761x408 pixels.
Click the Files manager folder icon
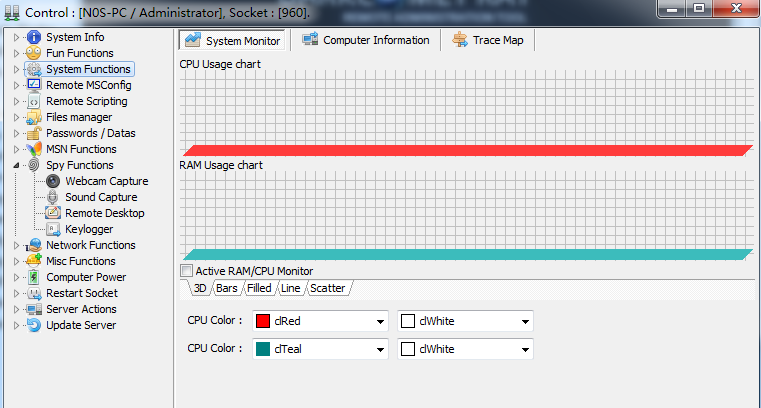34,117
